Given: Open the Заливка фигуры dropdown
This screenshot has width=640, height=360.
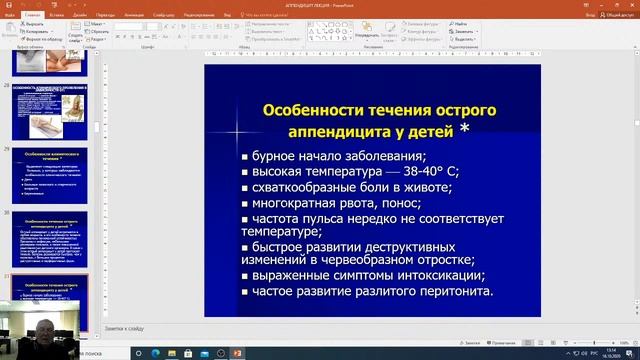Looking at the screenshot, I should coord(420,24).
